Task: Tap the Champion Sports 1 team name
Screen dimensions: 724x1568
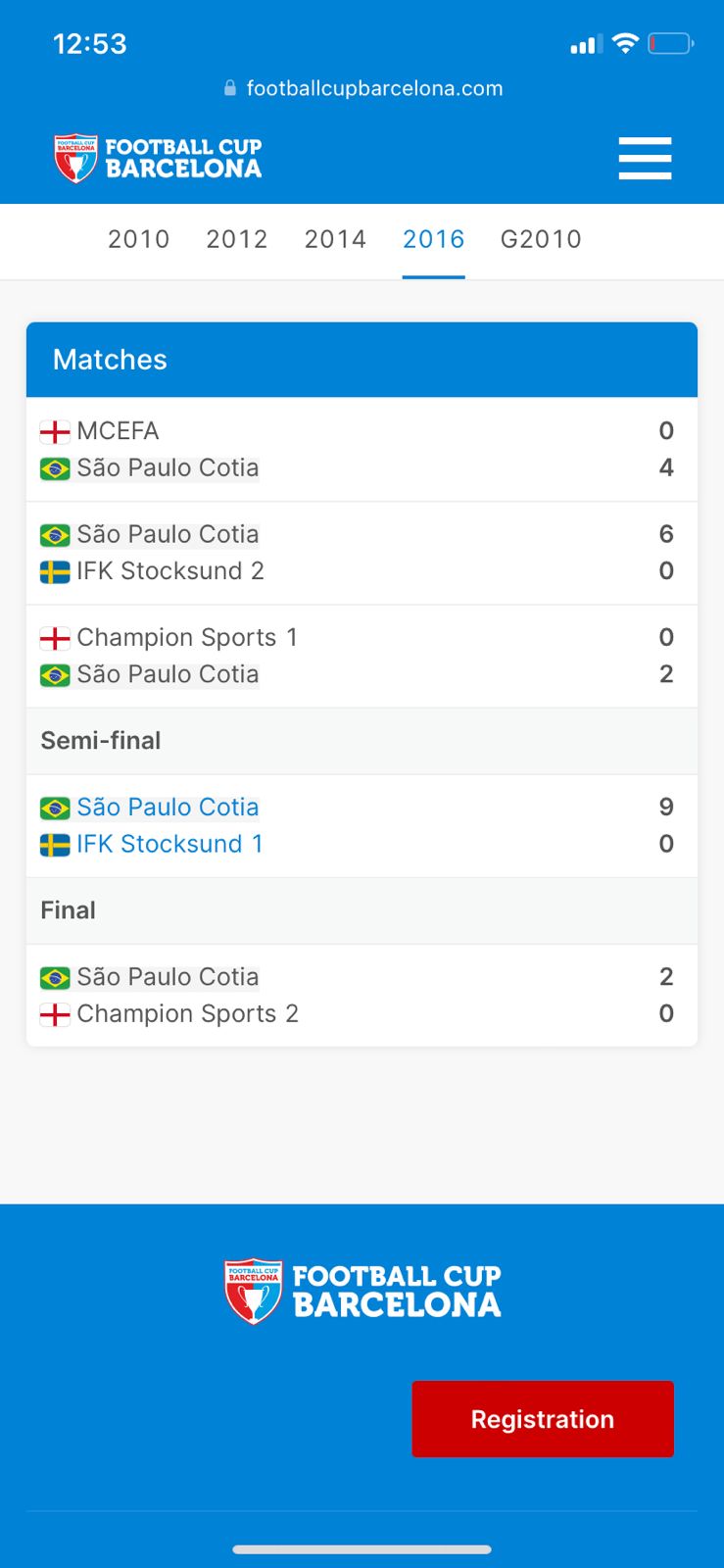Action: click(186, 638)
